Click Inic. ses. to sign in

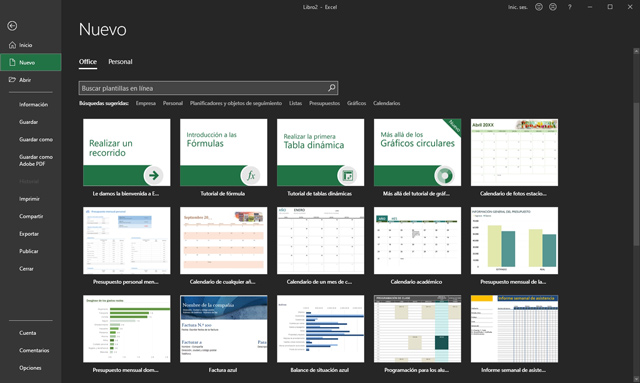click(x=518, y=7)
